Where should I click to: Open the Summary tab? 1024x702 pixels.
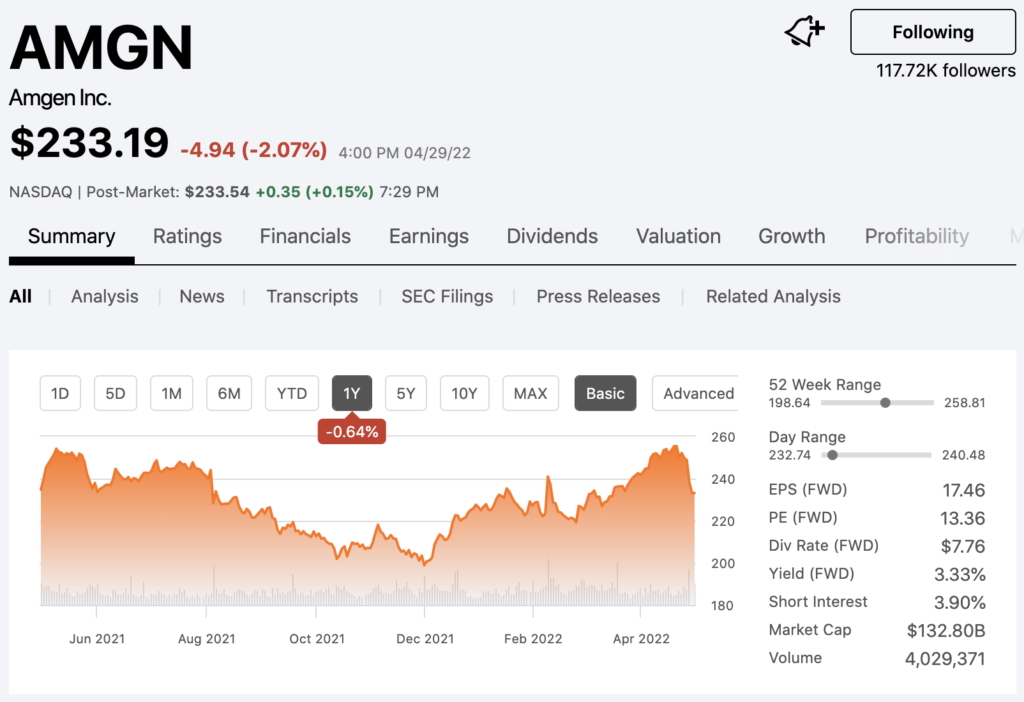(72, 236)
